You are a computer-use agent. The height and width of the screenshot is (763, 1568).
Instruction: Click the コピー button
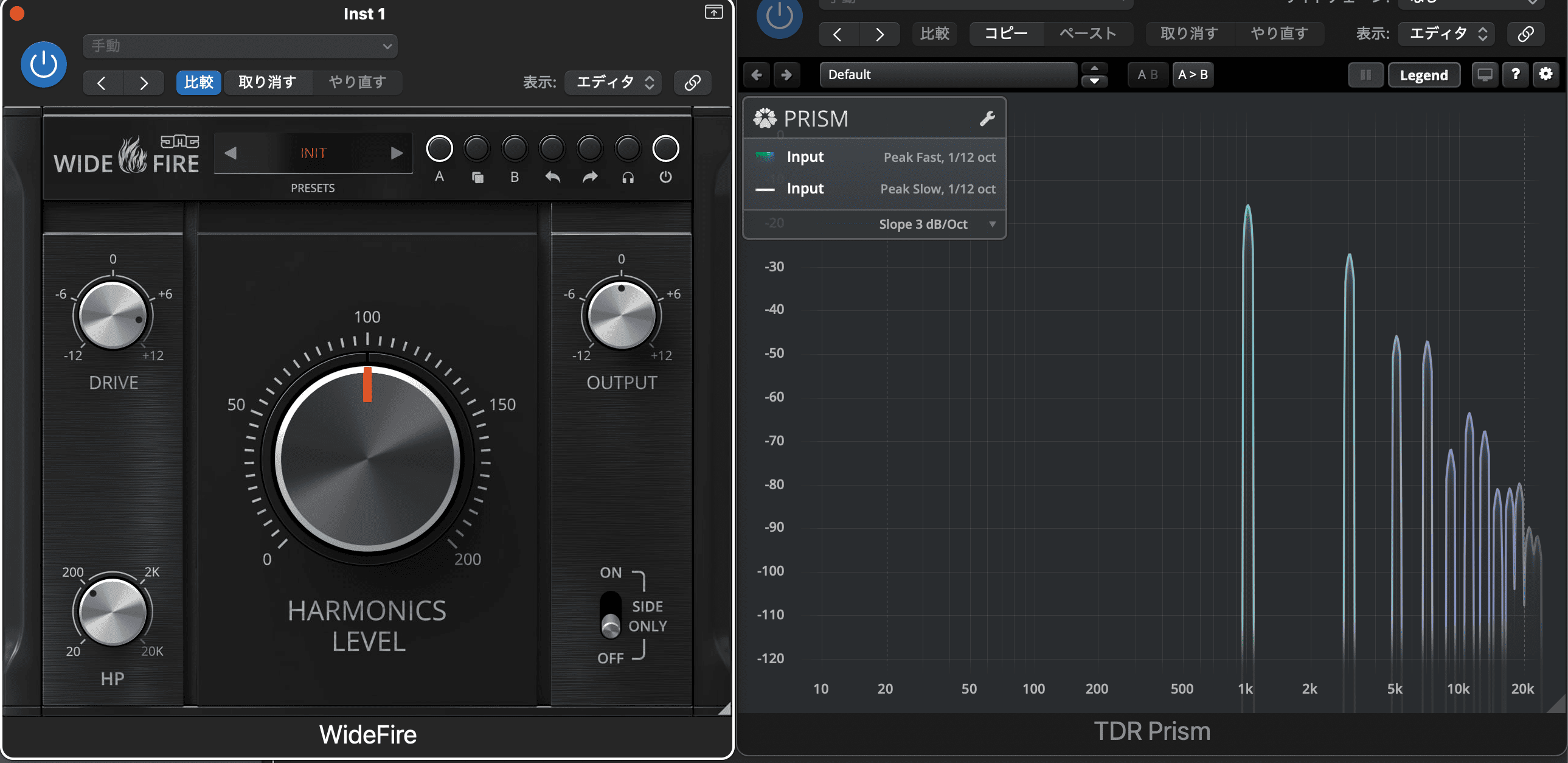(x=1005, y=33)
